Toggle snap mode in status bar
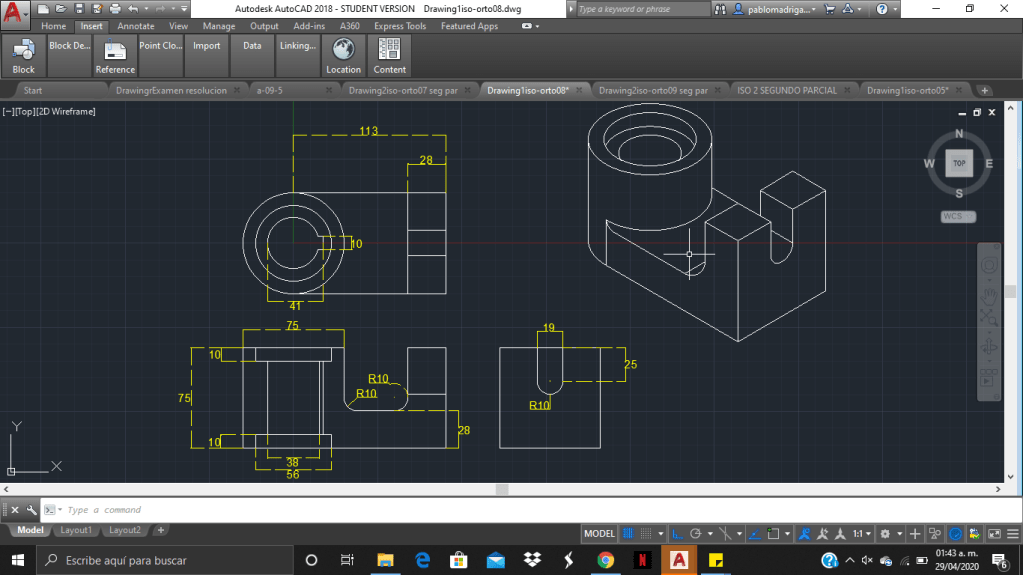This screenshot has height=575, width=1023. point(648,534)
